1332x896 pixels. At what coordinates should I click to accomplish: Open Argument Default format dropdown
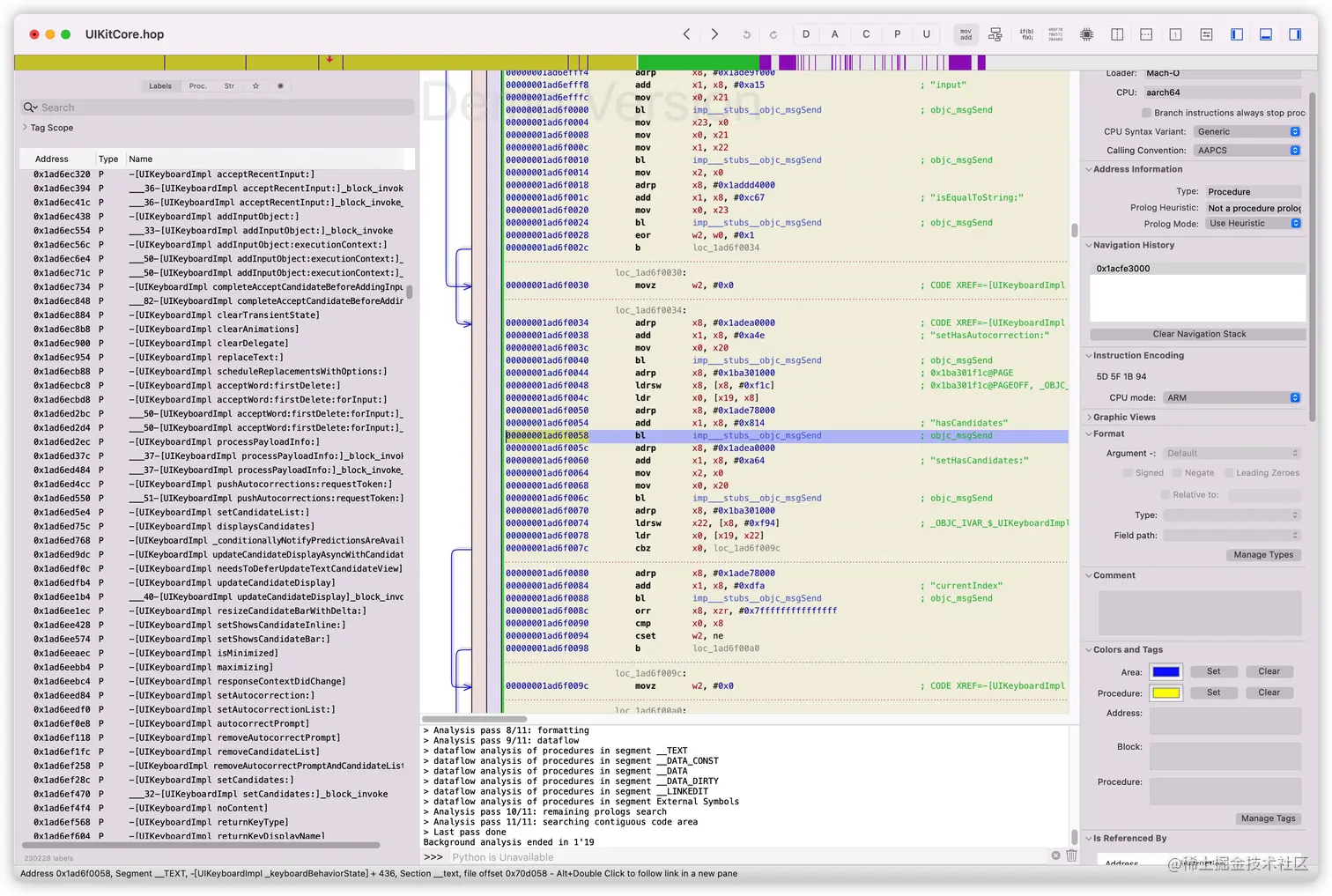(1232, 454)
